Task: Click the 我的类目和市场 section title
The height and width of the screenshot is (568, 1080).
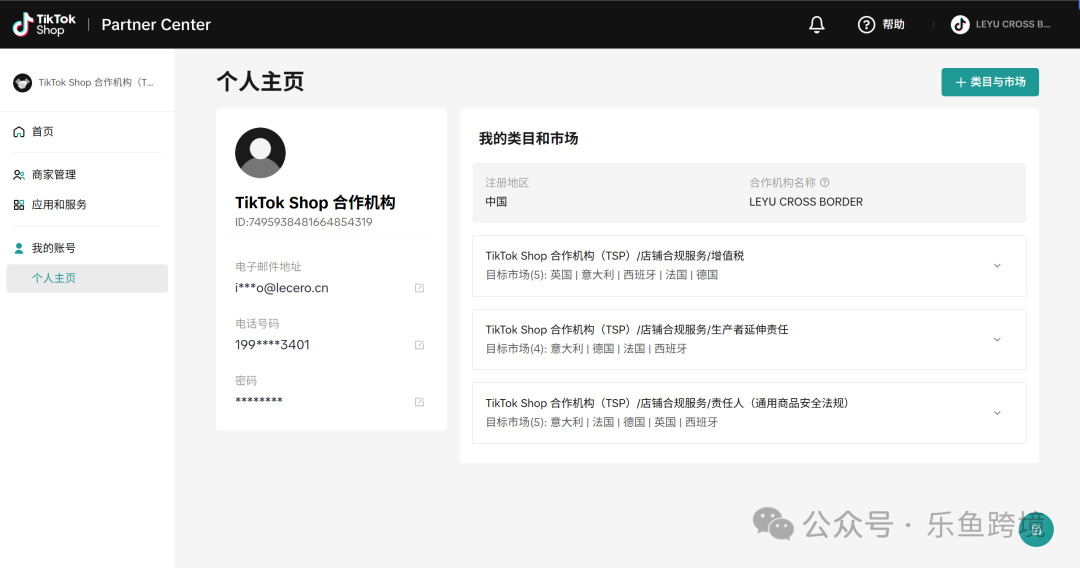Action: tap(528, 138)
